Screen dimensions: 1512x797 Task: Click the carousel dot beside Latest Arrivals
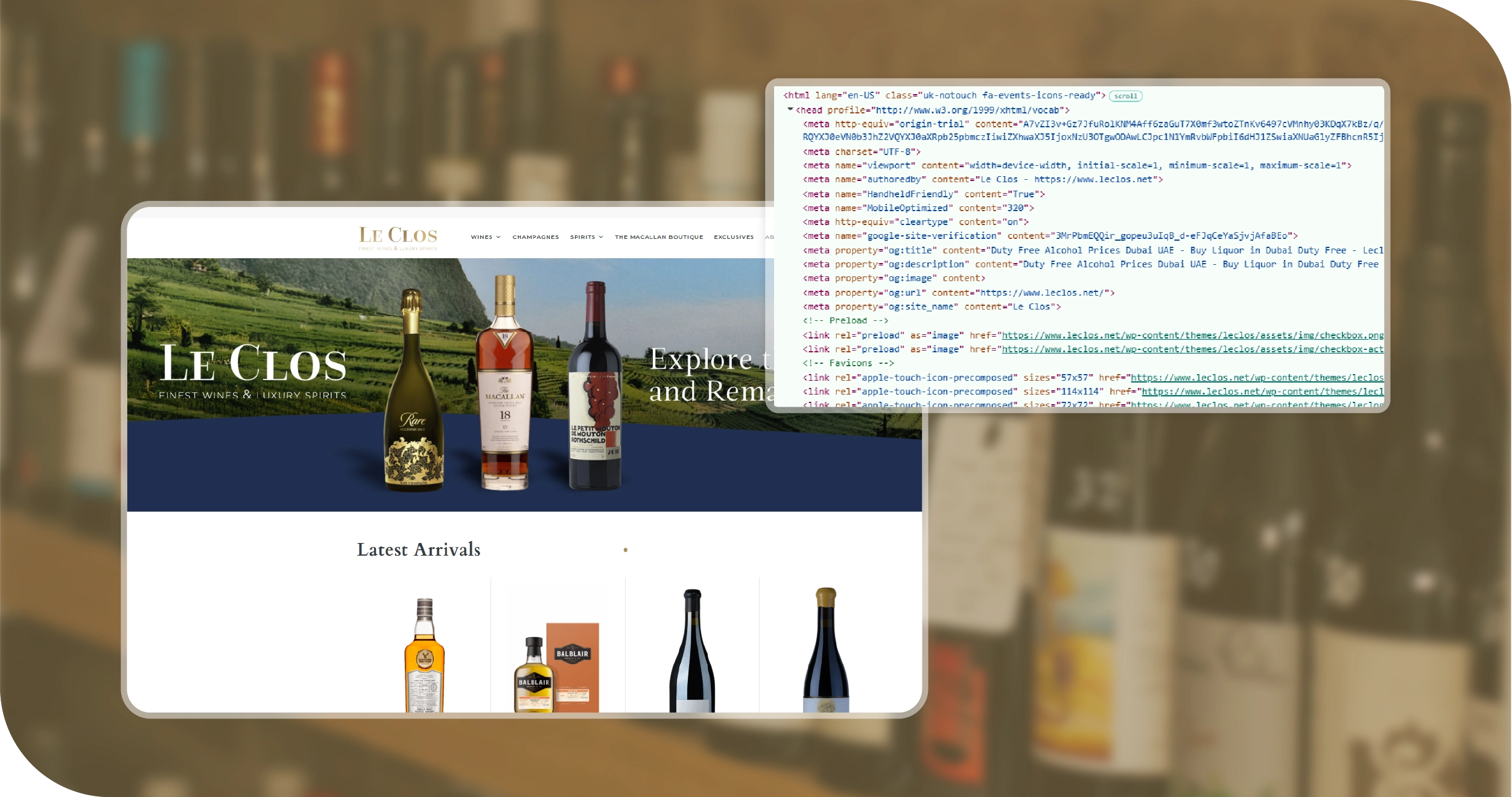tap(626, 550)
